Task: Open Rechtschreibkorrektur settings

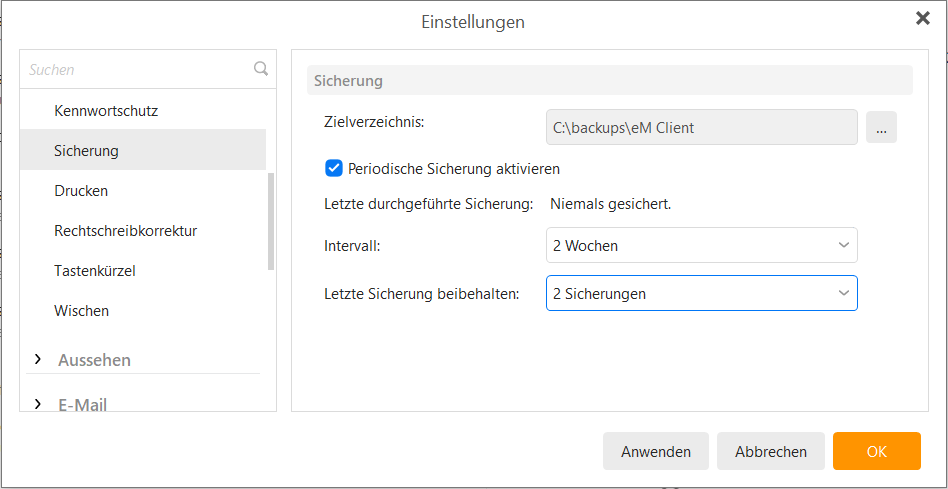Action: tap(143, 230)
